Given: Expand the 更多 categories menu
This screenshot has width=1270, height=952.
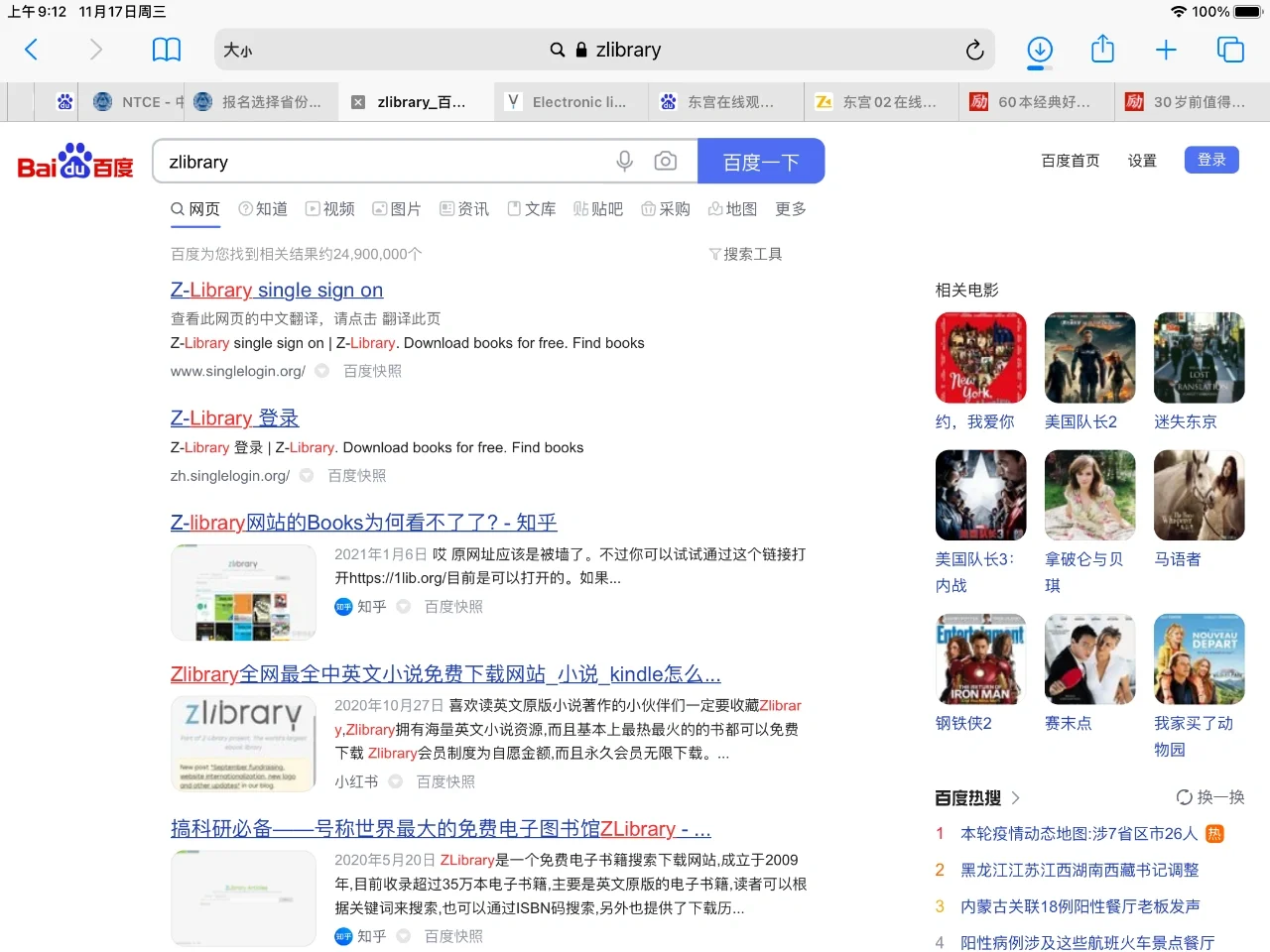Looking at the screenshot, I should point(791,209).
